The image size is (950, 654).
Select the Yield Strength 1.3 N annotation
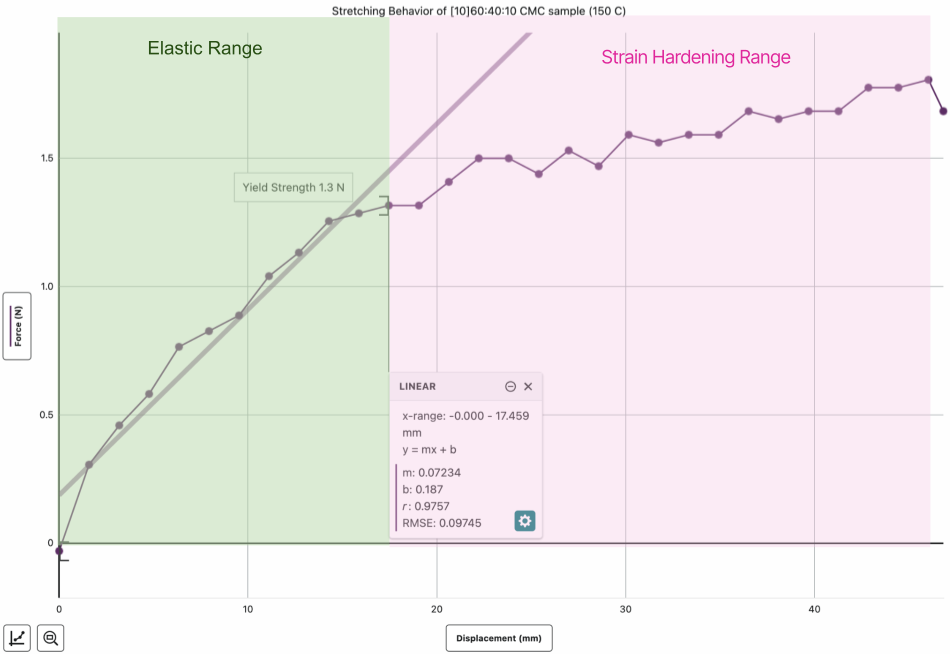[x=293, y=187]
